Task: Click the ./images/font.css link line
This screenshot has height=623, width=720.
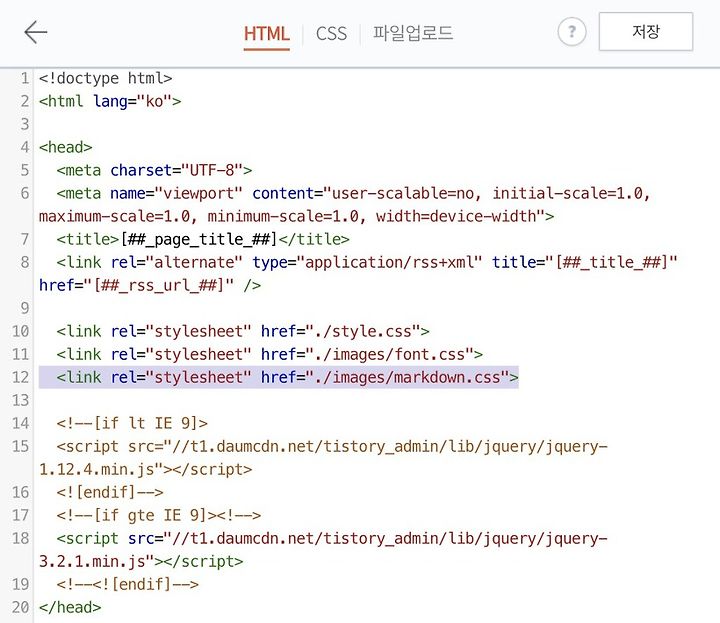Action: [270, 354]
